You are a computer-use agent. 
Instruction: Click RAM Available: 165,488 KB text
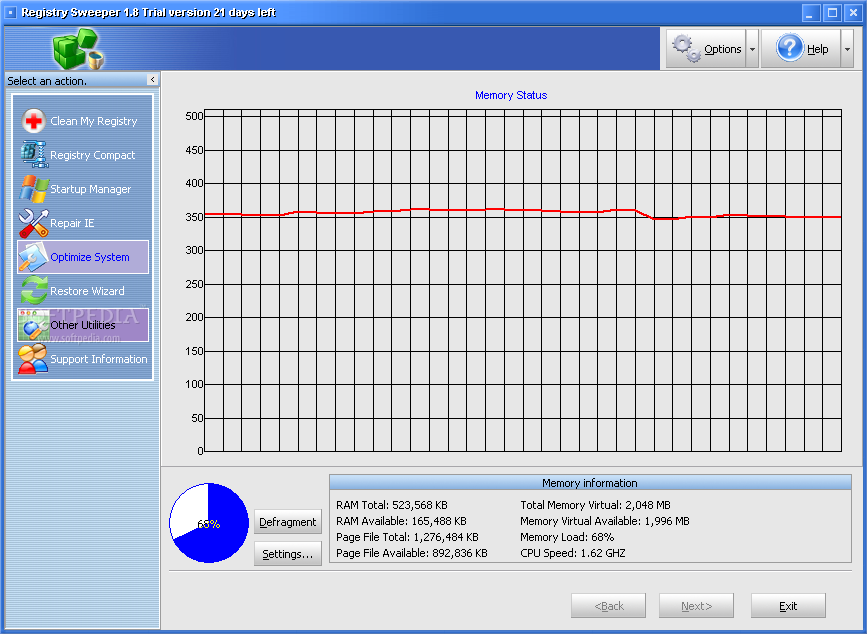(x=401, y=521)
